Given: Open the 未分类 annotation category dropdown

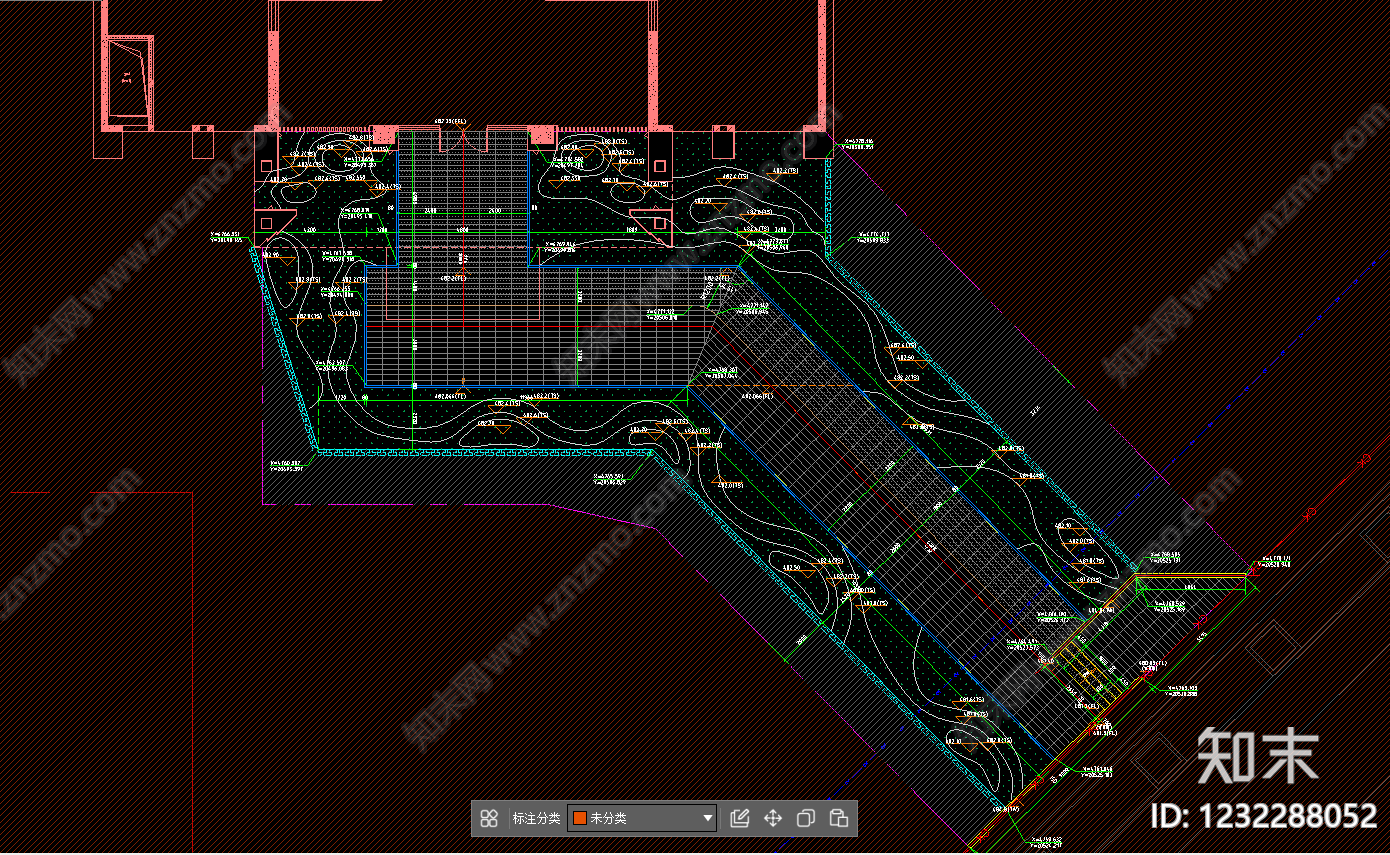Looking at the screenshot, I should (642, 818).
